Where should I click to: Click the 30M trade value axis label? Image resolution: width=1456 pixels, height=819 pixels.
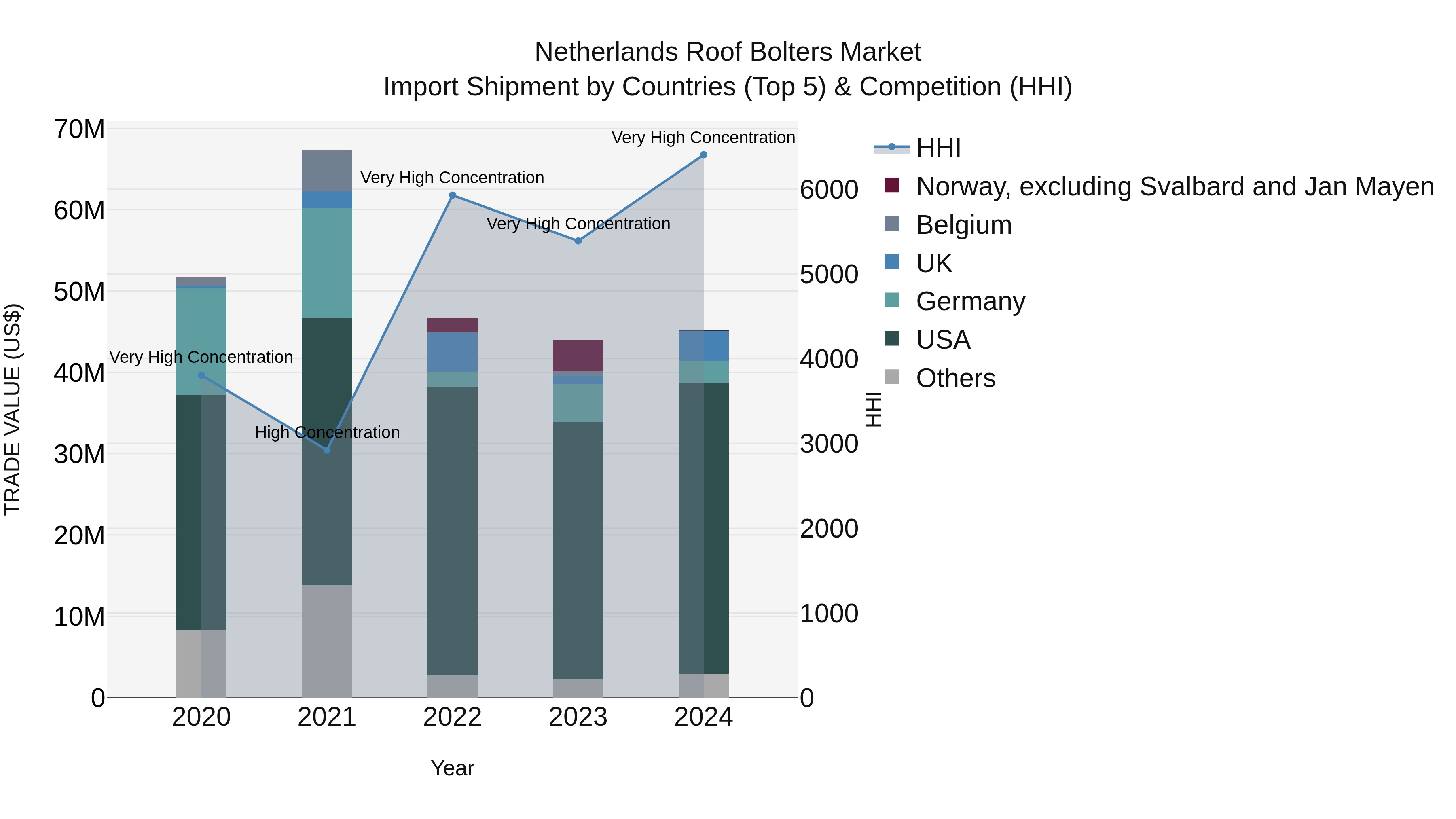tap(79, 455)
